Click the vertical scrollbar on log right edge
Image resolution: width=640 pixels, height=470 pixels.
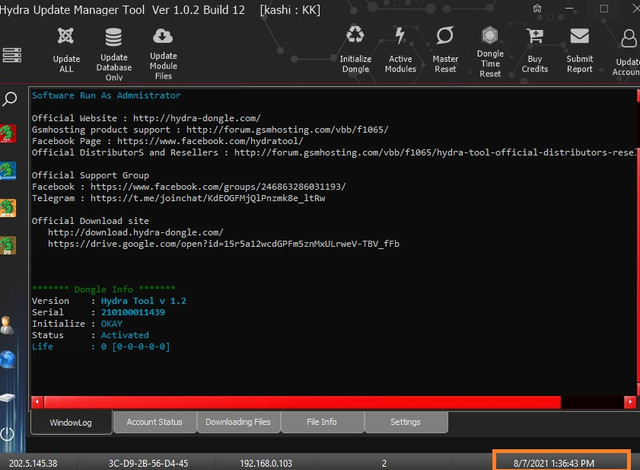click(638, 241)
